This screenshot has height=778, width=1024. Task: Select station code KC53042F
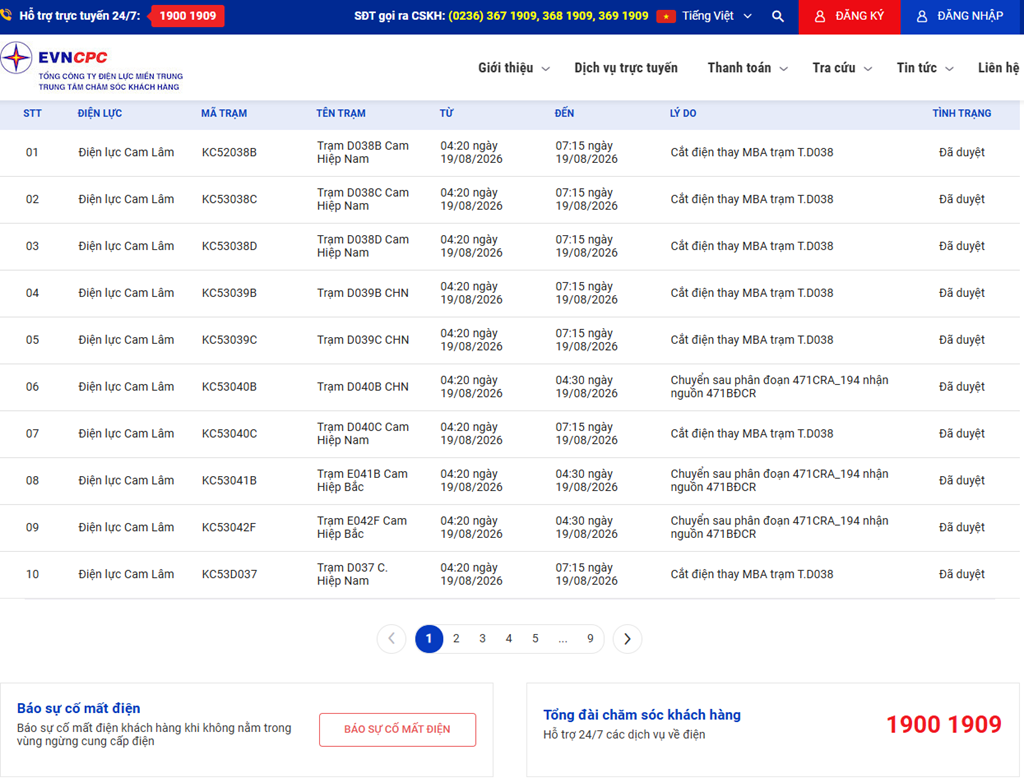click(x=229, y=528)
